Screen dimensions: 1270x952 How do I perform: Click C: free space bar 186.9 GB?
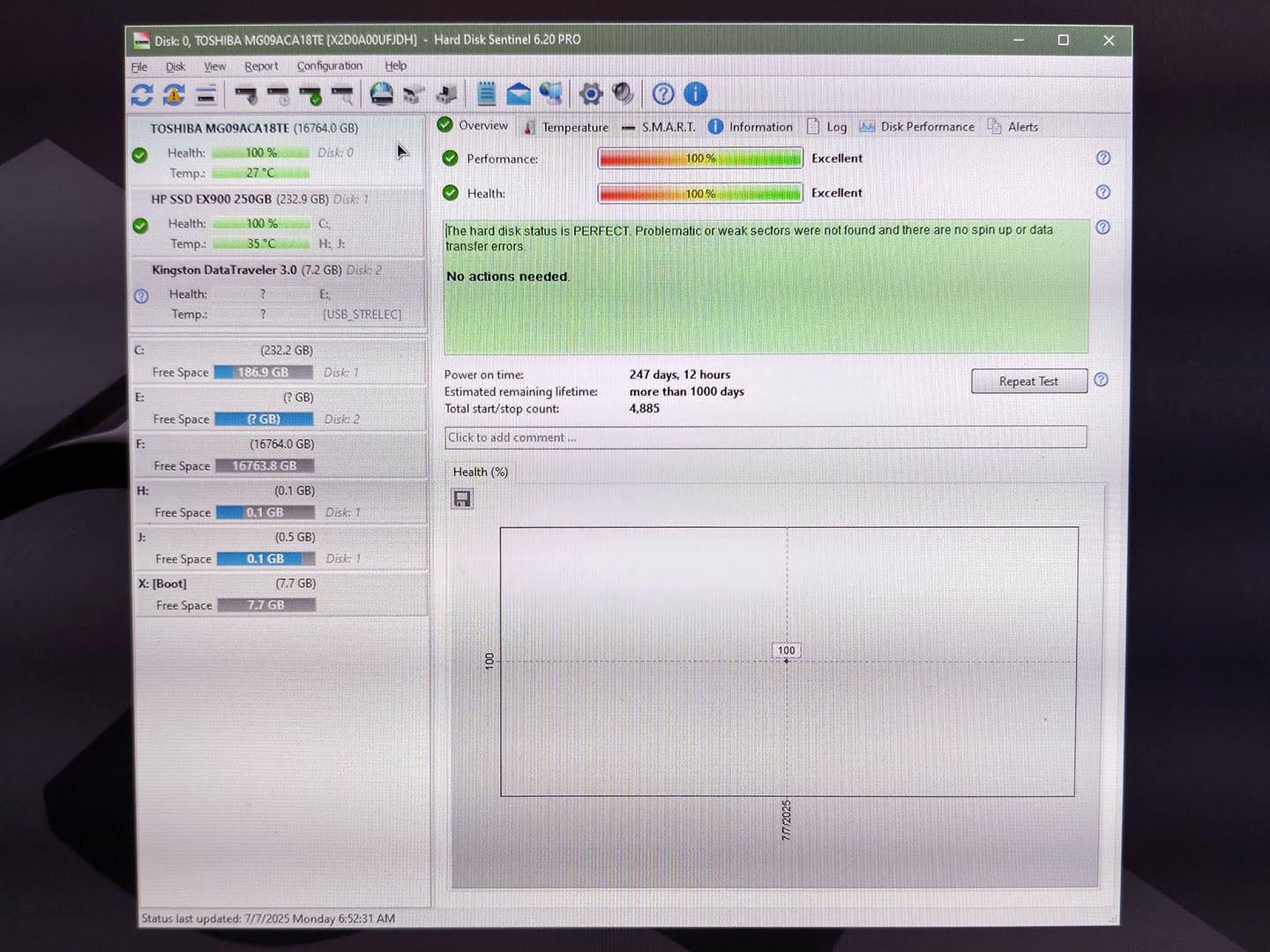(x=263, y=373)
